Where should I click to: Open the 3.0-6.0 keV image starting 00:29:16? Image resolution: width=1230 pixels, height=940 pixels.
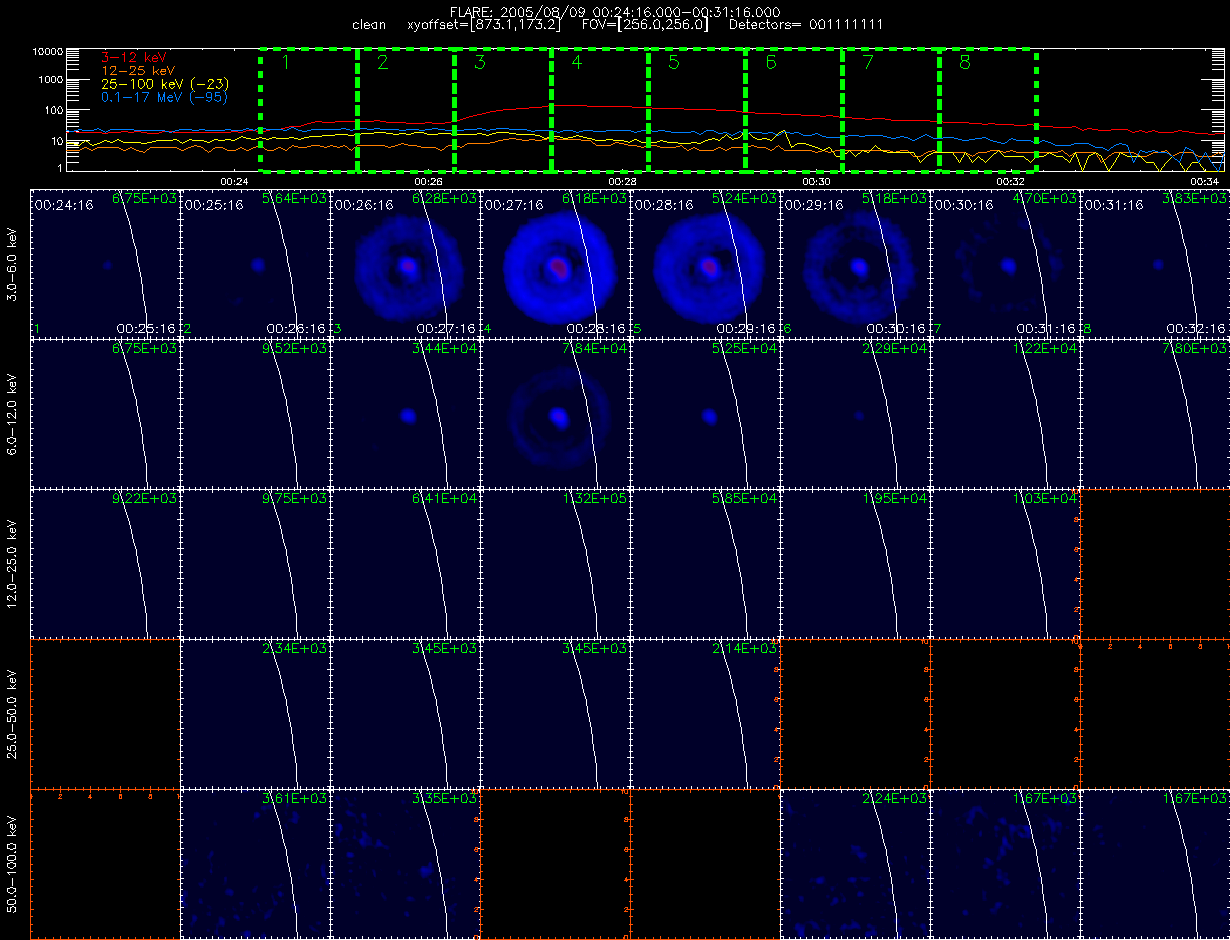[x=855, y=263]
